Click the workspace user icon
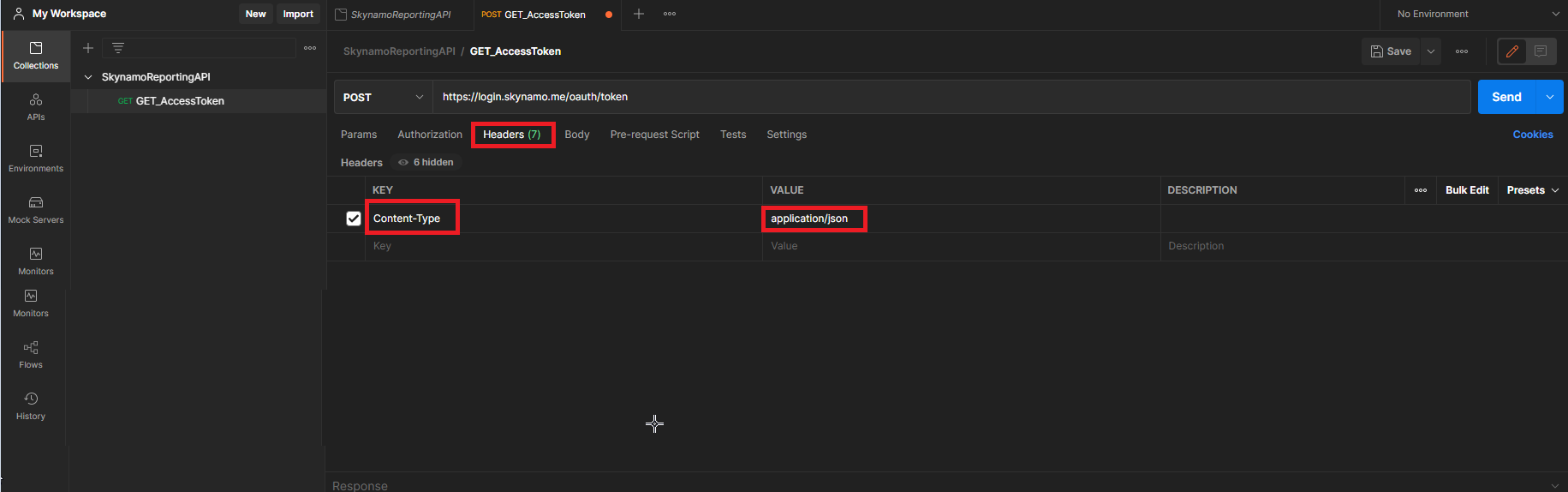The height and width of the screenshot is (492, 1568). tap(19, 14)
